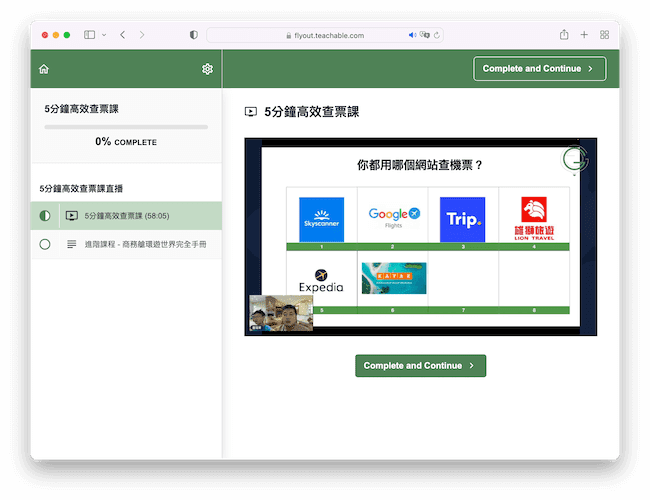This screenshot has width=650, height=500.
Task: Toggle the half-filled circle on the video lesson
Action: tap(45, 216)
